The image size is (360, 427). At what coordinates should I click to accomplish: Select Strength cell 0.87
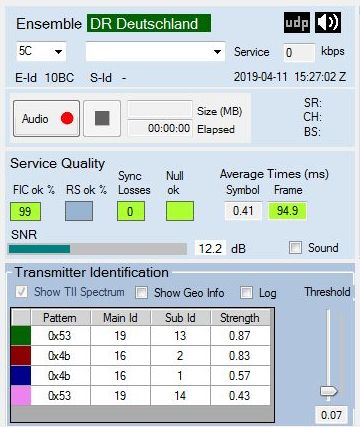click(240, 335)
